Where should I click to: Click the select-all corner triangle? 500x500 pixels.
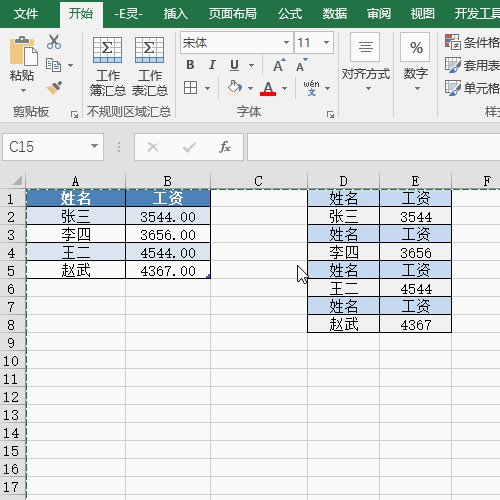click(16, 180)
